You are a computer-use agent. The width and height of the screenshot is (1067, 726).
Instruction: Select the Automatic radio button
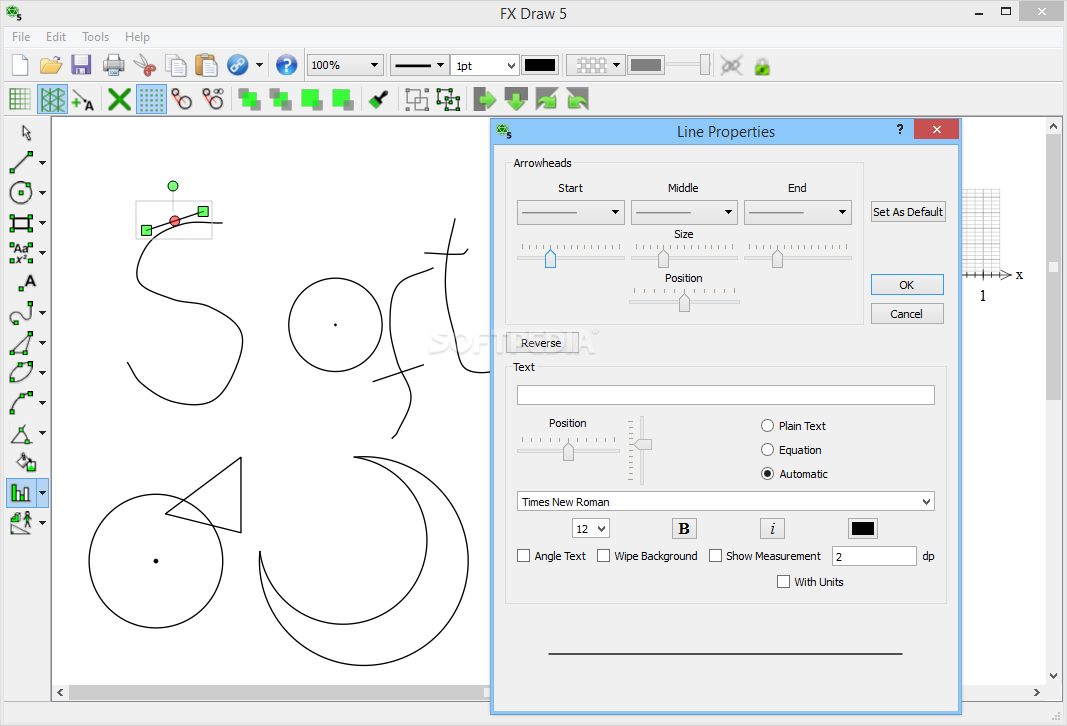tap(768, 474)
